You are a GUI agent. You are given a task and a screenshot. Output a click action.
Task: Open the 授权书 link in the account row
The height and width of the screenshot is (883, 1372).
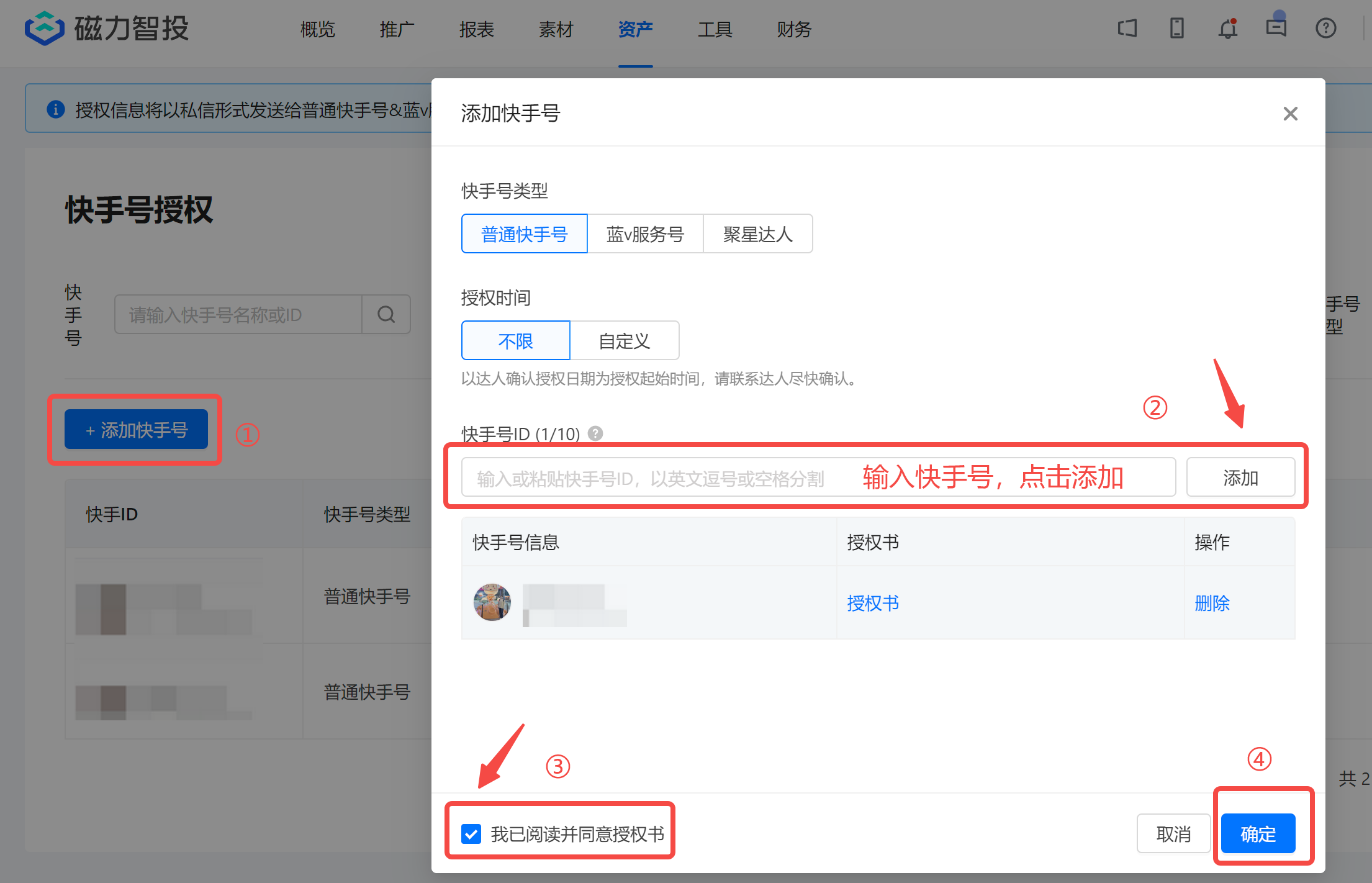[x=872, y=602]
